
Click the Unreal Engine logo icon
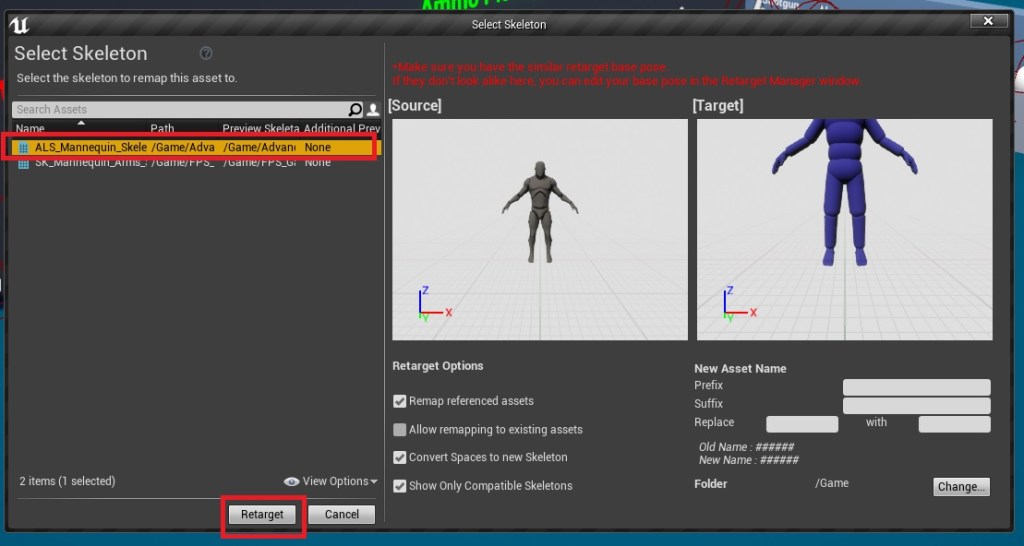coord(20,24)
